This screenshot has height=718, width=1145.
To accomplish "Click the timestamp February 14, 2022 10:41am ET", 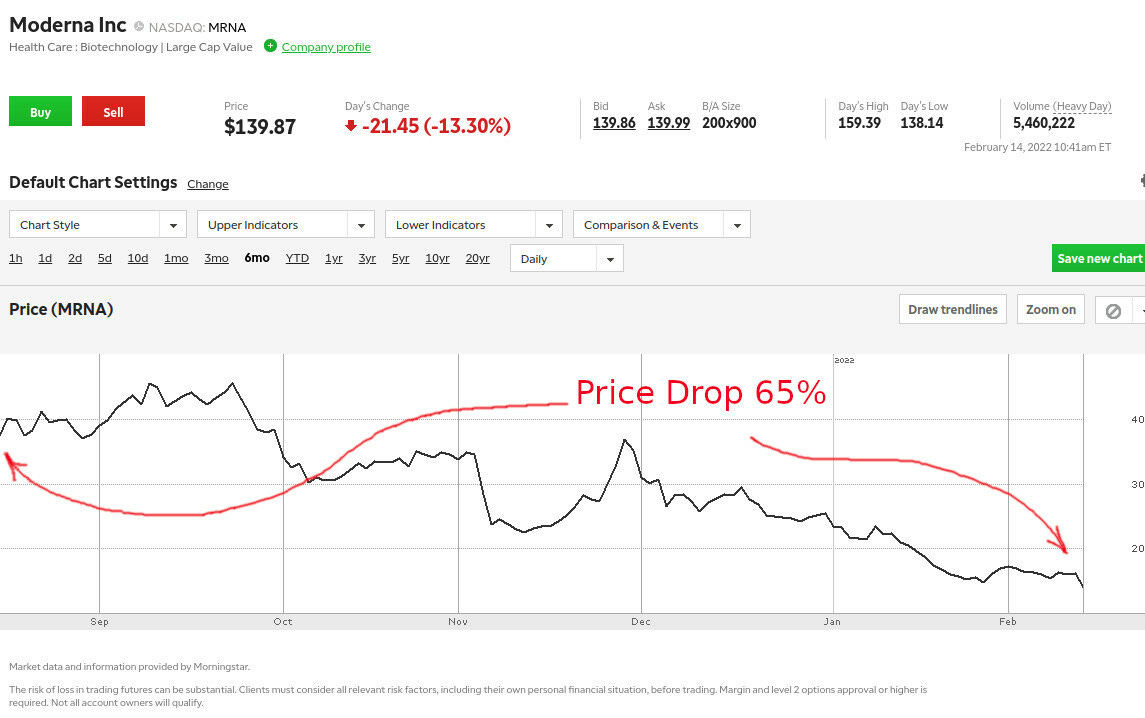I will [x=1037, y=148].
